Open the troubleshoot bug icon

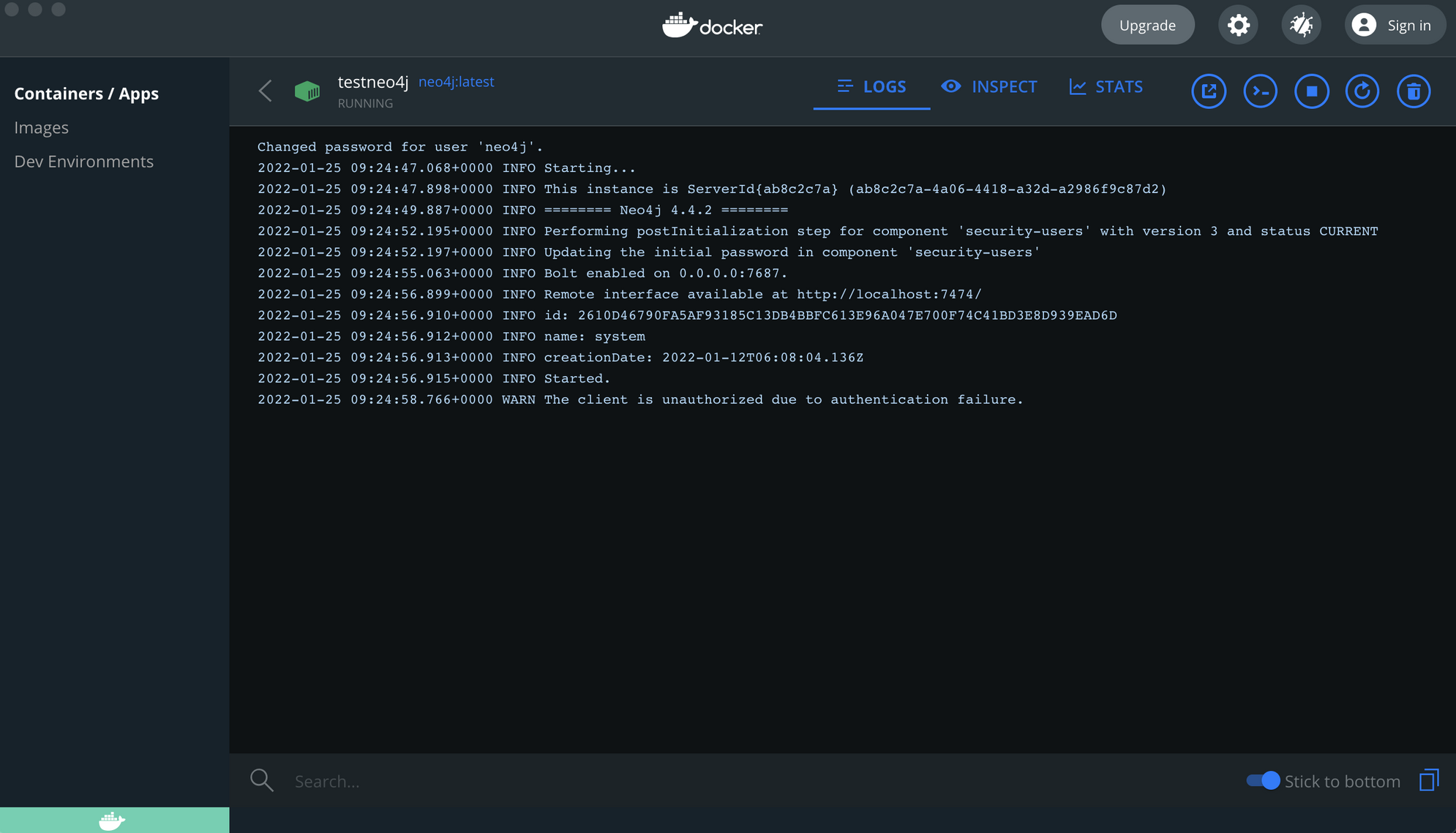pos(1301,26)
